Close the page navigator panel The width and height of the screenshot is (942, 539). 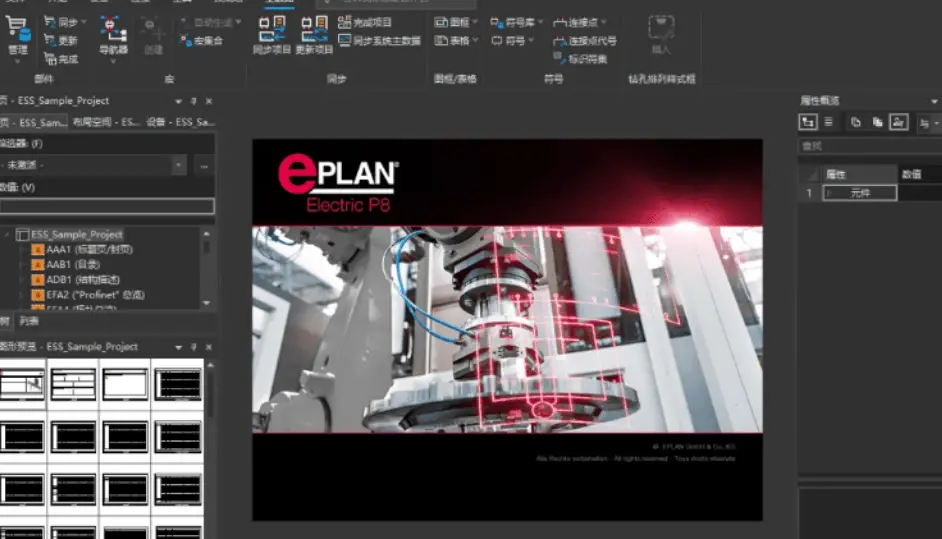(x=208, y=102)
